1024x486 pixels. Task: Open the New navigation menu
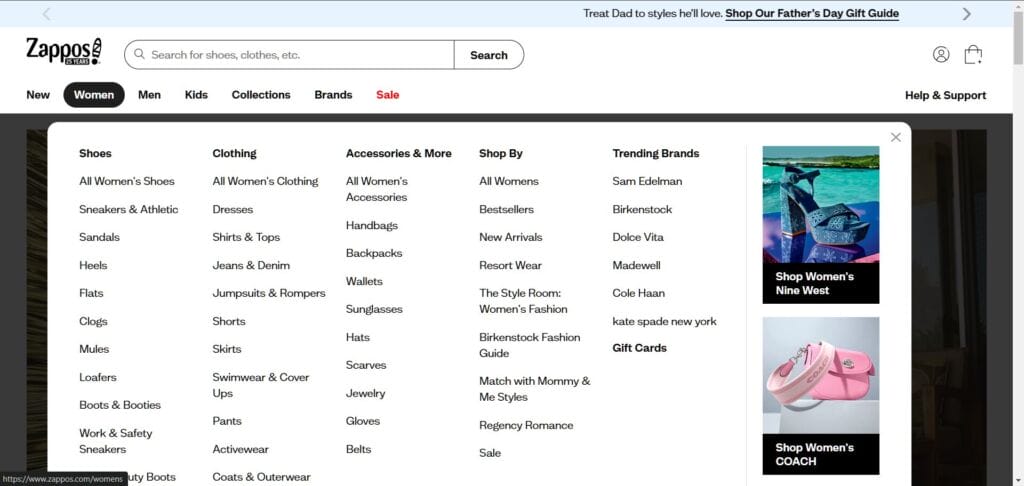click(x=38, y=95)
